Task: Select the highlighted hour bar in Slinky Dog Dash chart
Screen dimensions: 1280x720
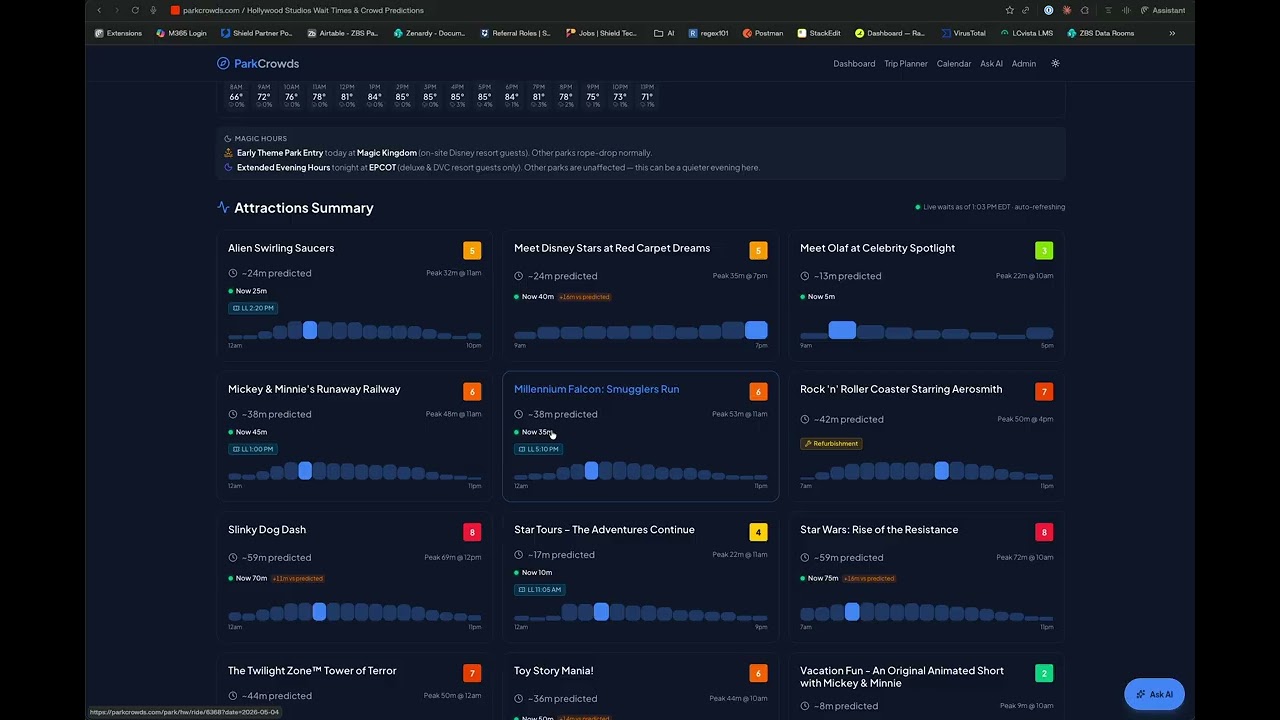Action: pyautogui.click(x=319, y=611)
